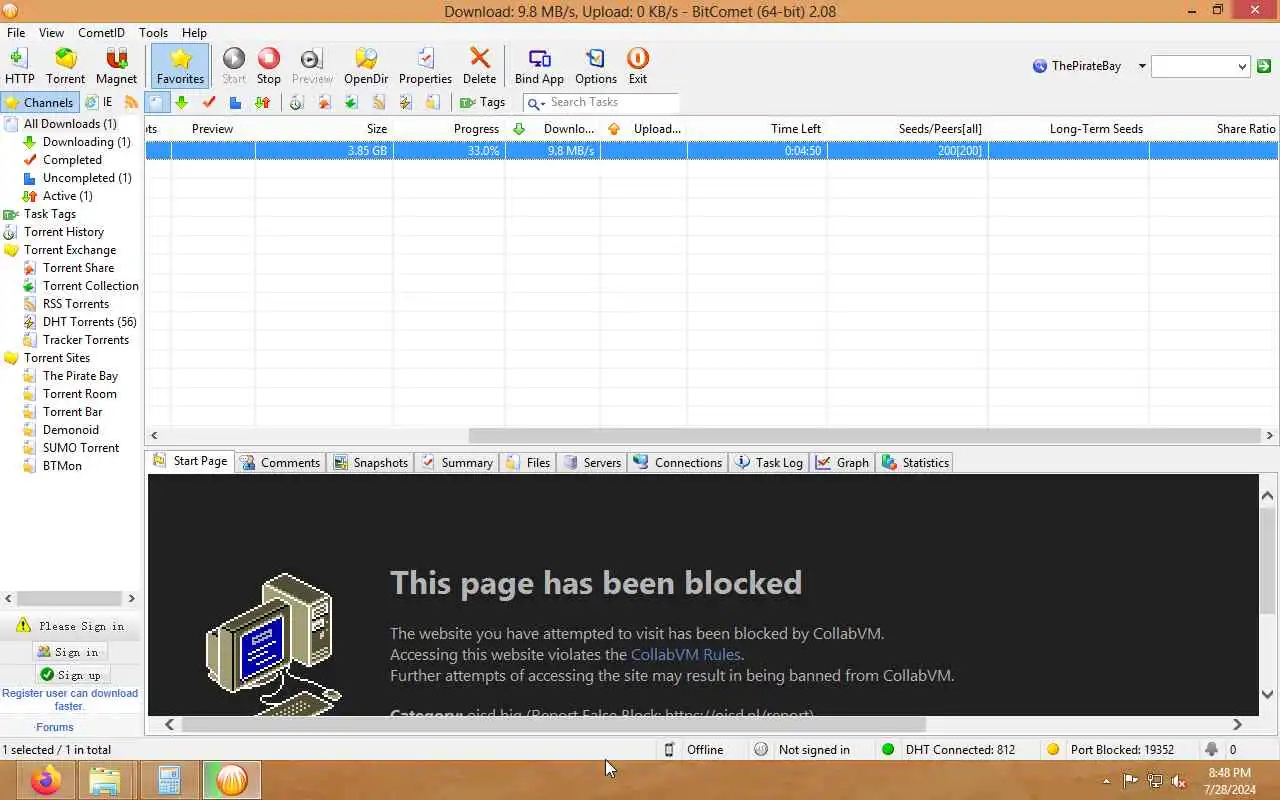
Task: Open the Task Log tab
Action: point(769,462)
